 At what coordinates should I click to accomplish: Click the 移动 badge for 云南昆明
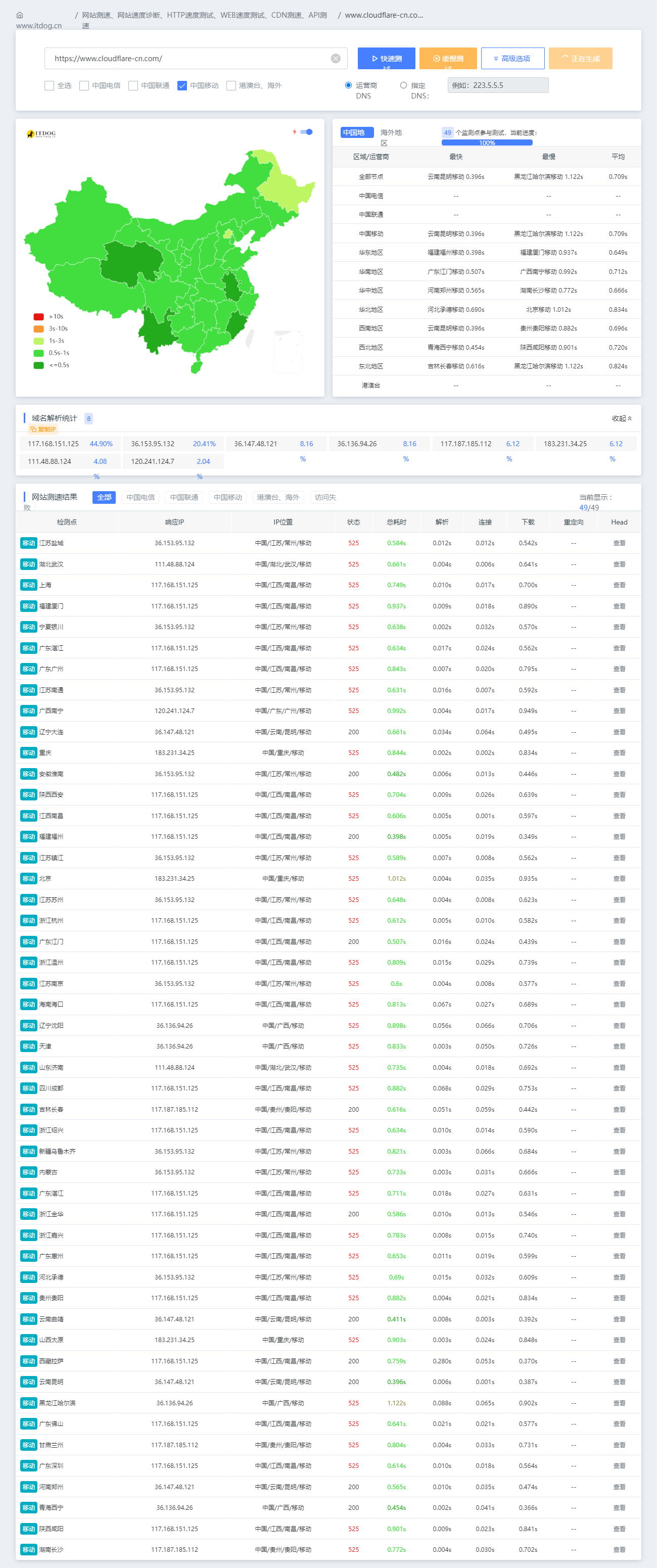[x=29, y=1382]
